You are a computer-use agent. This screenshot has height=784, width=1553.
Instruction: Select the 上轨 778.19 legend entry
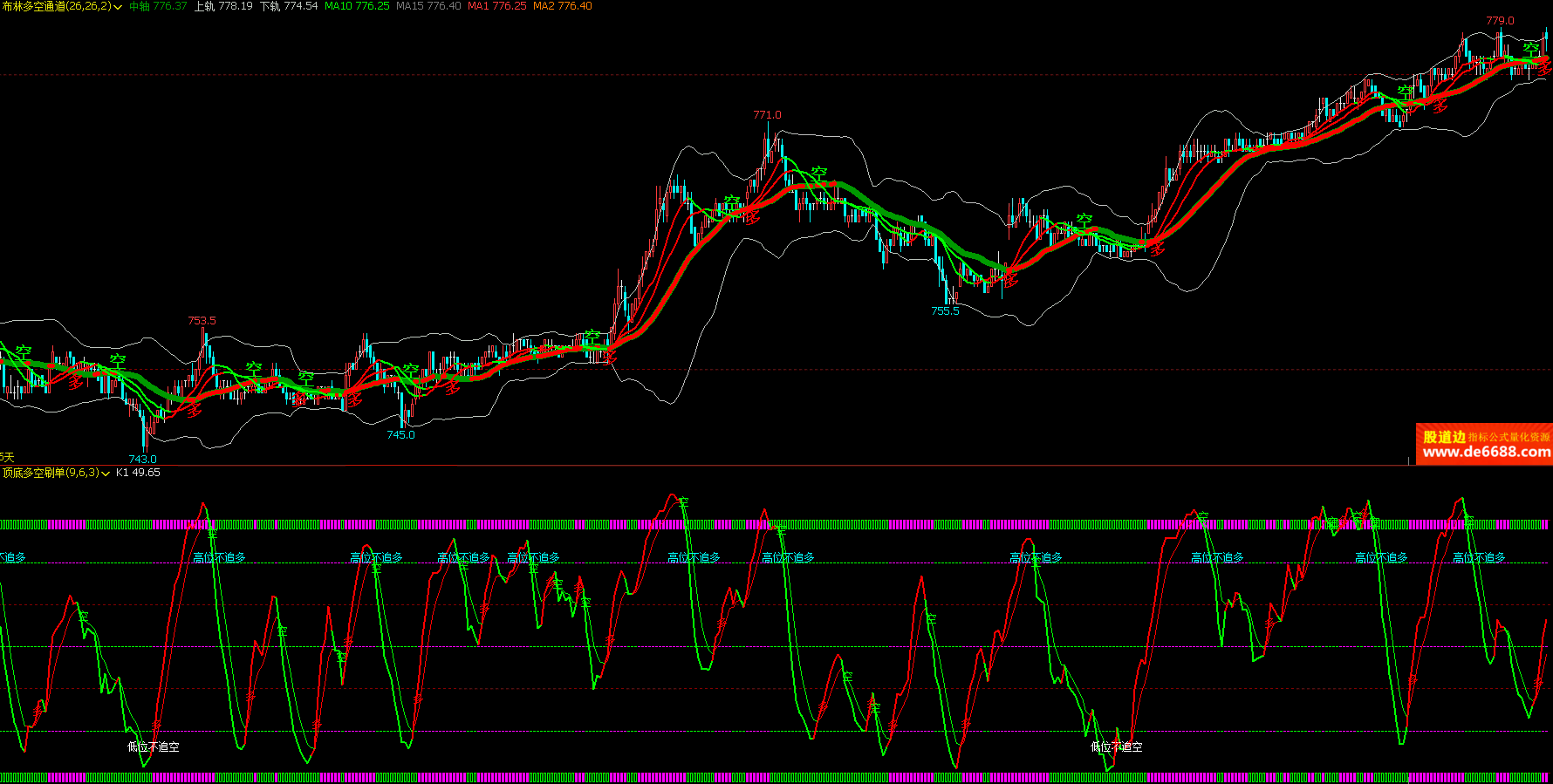(x=223, y=6)
